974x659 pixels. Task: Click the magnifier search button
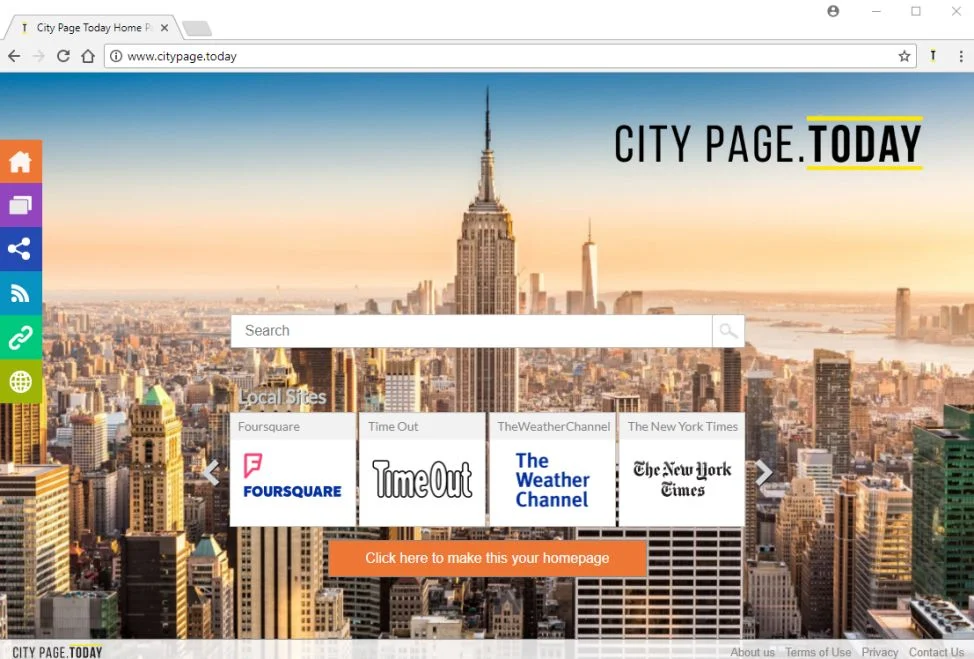click(x=728, y=331)
